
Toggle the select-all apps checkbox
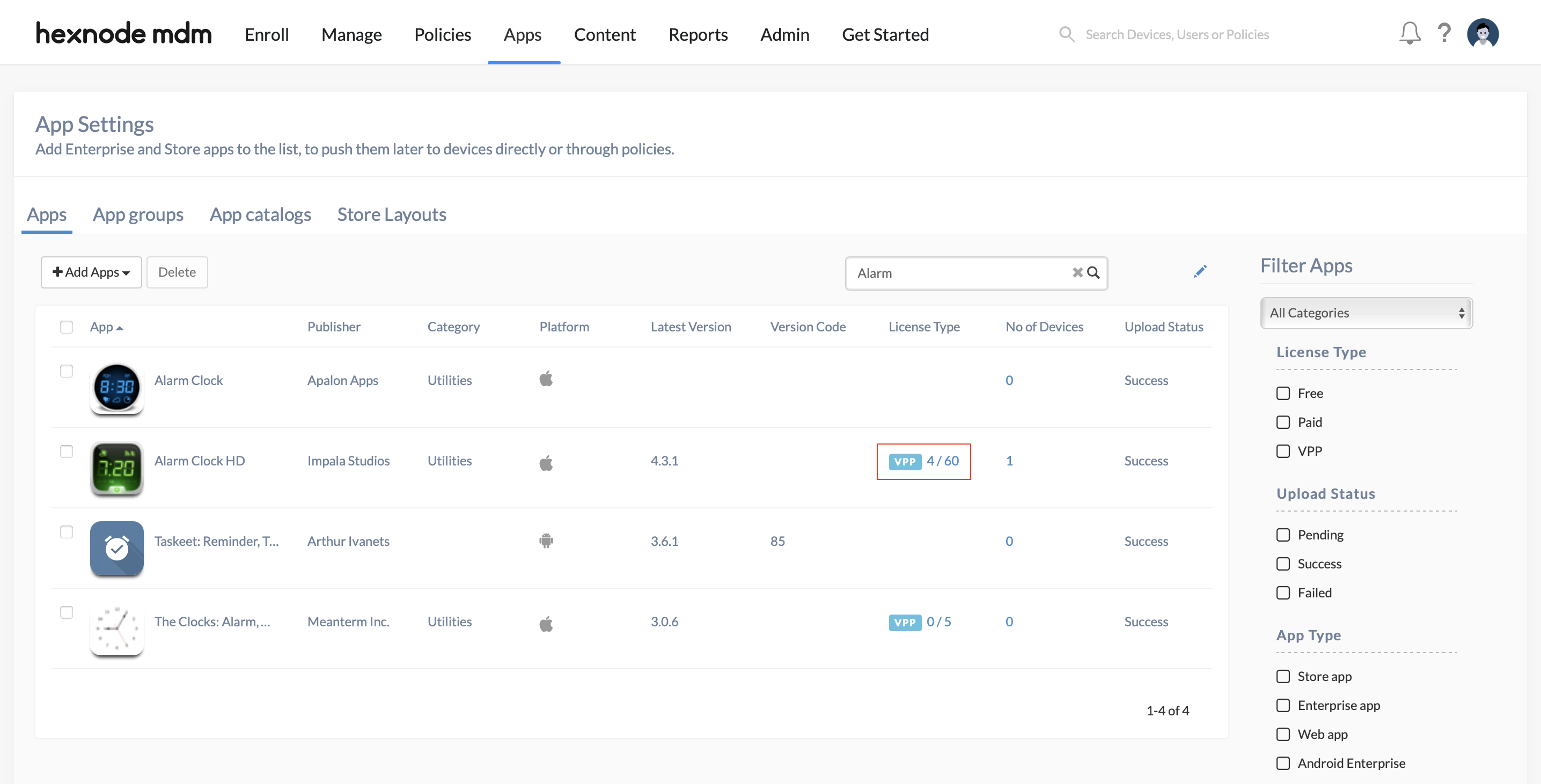67,327
